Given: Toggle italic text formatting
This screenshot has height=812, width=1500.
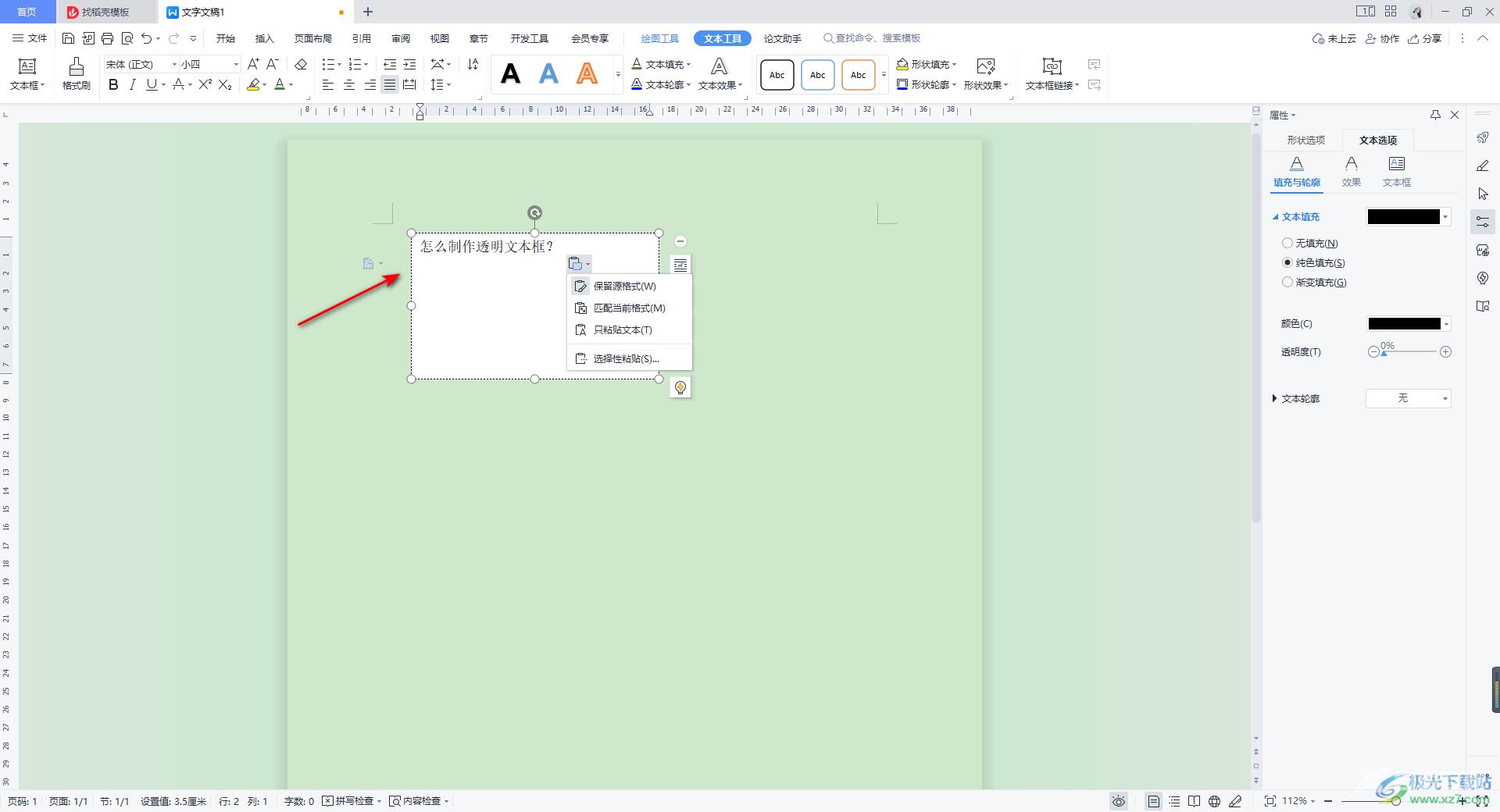Looking at the screenshot, I should pos(132,84).
